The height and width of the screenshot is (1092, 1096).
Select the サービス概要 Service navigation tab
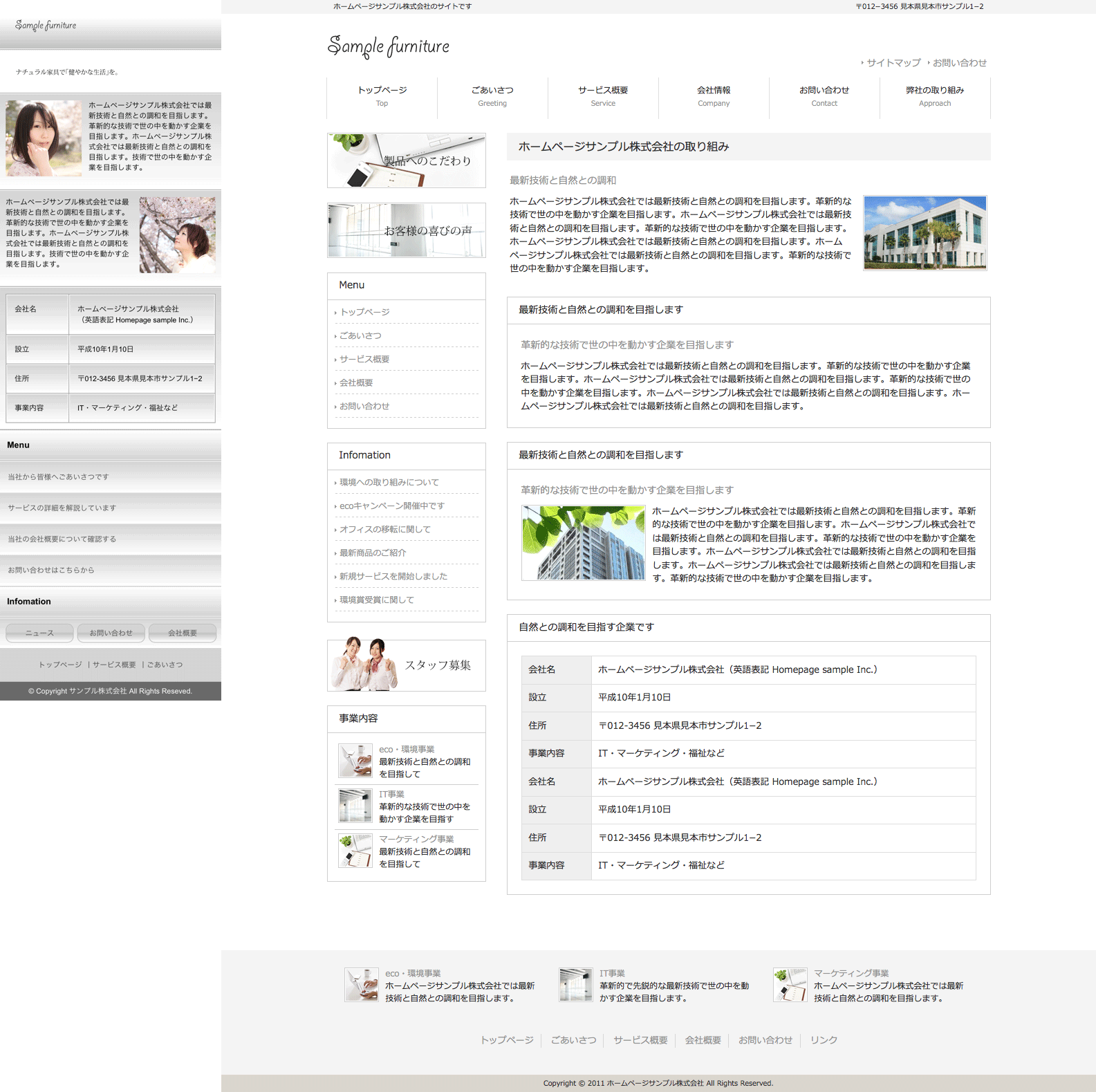pyautogui.click(x=603, y=96)
